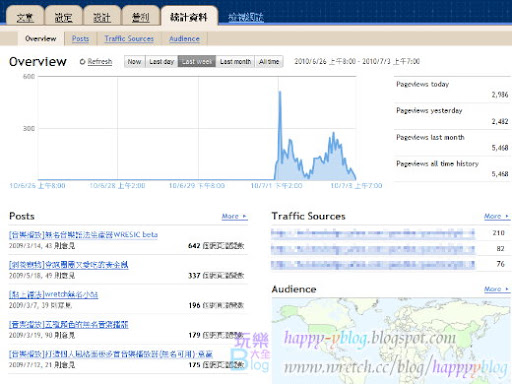The image size is (512, 384).
Task: Click the Pageviews last month label
Action: [x=430, y=137]
